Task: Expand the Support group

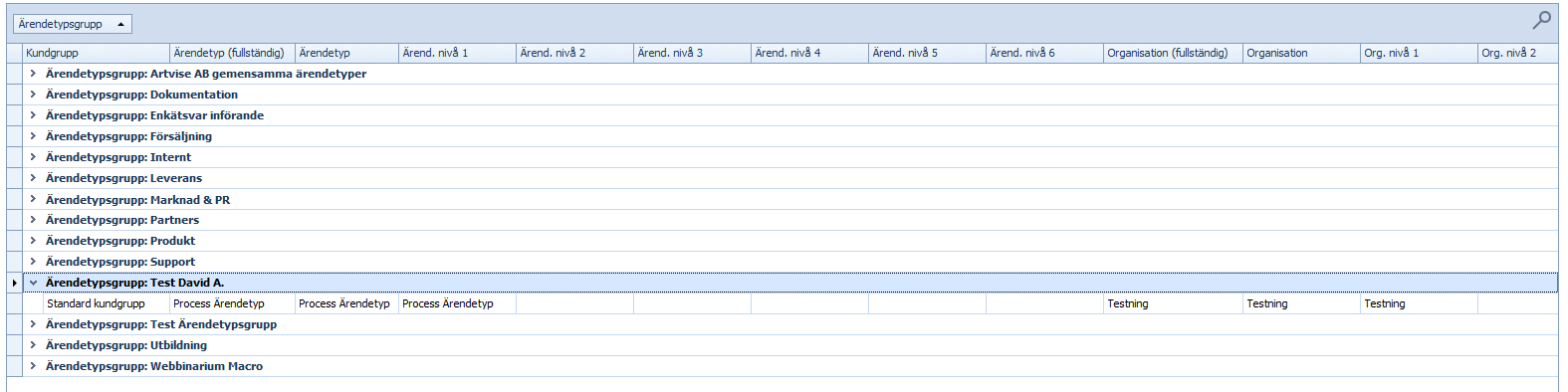Action: pos(33,262)
